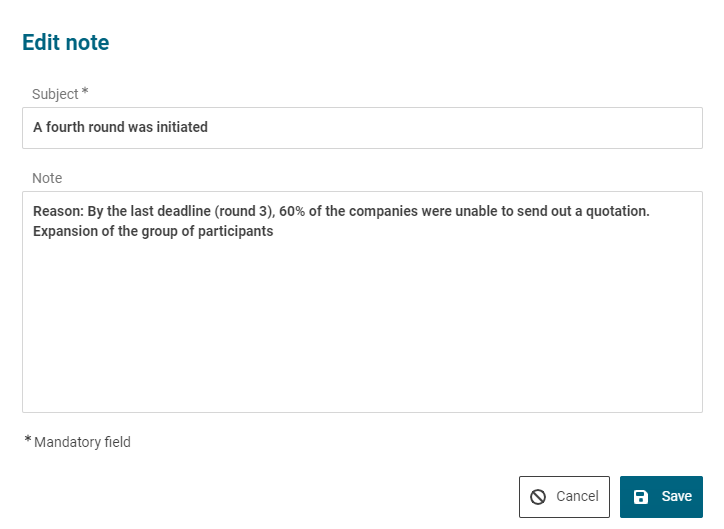Click the floppy disk icon on Save

point(641,497)
